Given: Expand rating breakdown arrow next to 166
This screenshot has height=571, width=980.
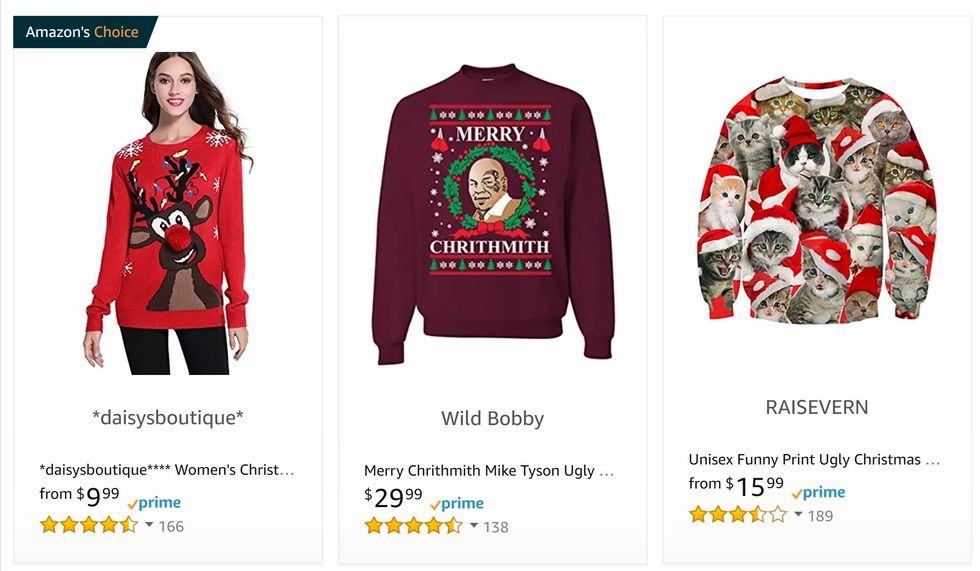Looking at the screenshot, I should [x=149, y=525].
